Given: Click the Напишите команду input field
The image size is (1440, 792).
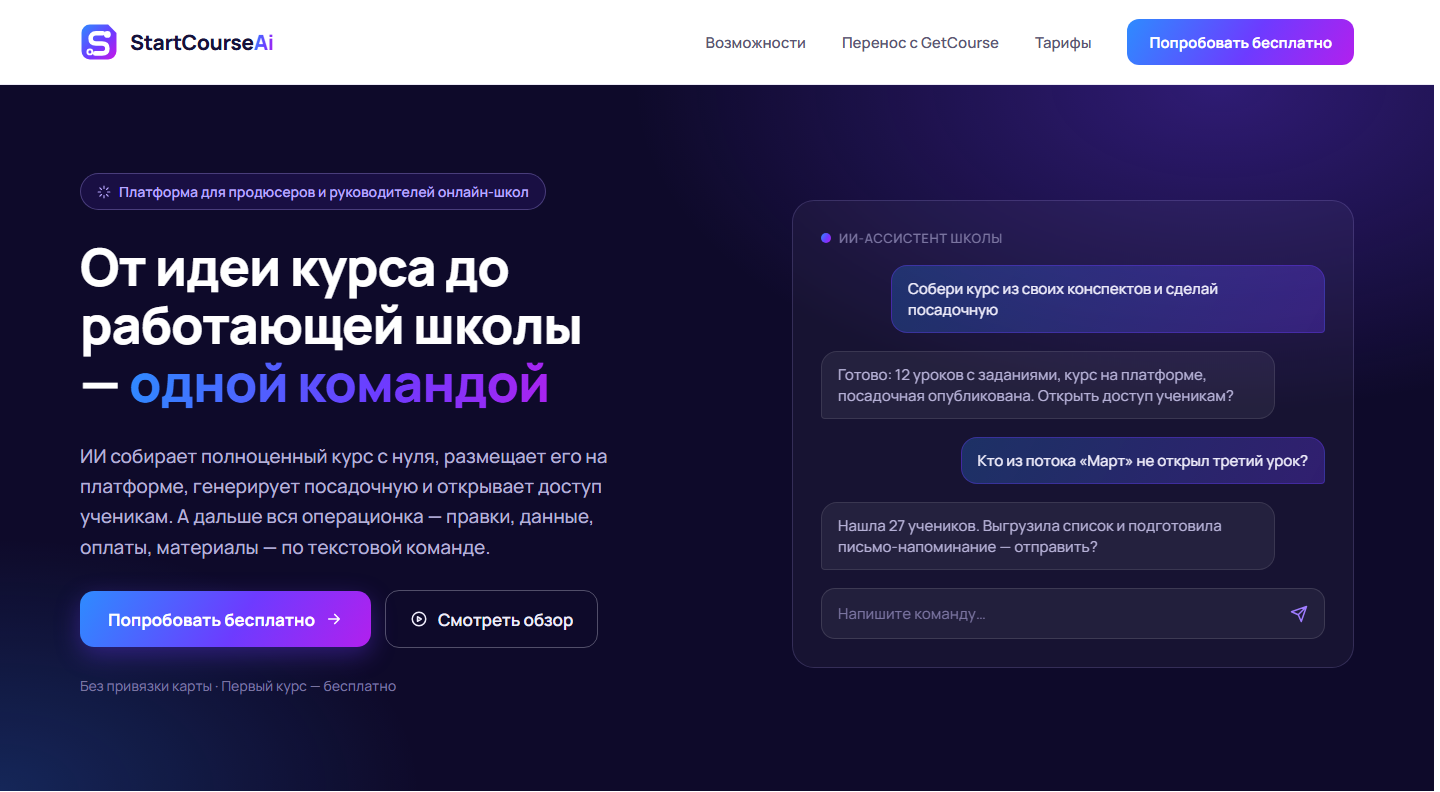Looking at the screenshot, I should (1072, 613).
